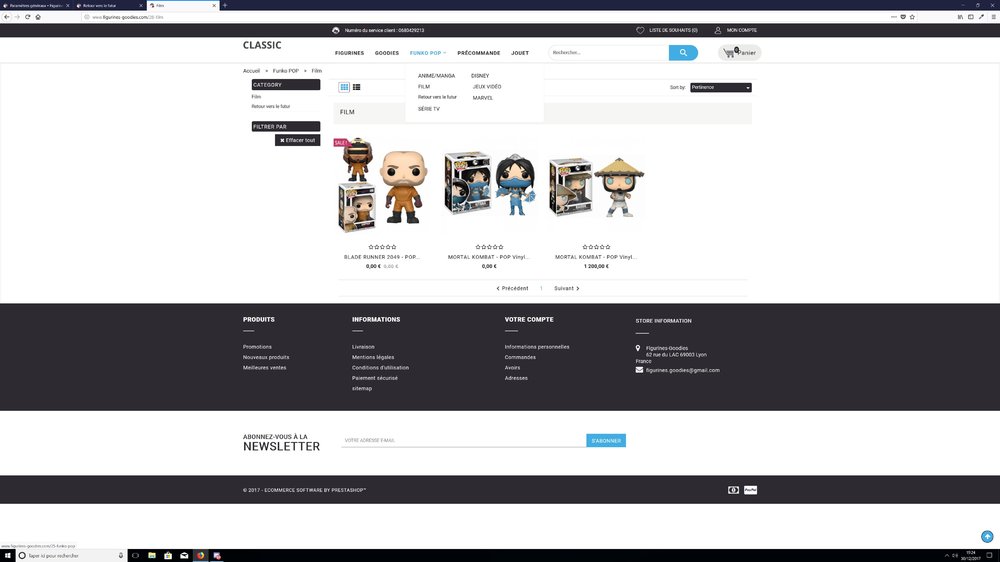
Task: Click the Mortal Kombat Kitana product image
Action: 489,183
